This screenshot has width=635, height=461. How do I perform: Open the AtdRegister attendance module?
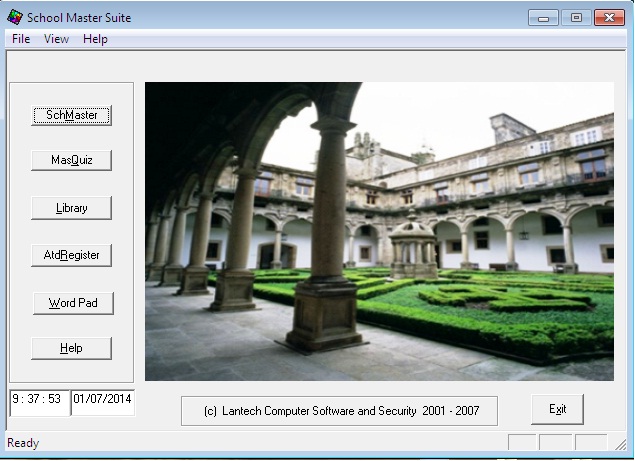[x=71, y=255]
